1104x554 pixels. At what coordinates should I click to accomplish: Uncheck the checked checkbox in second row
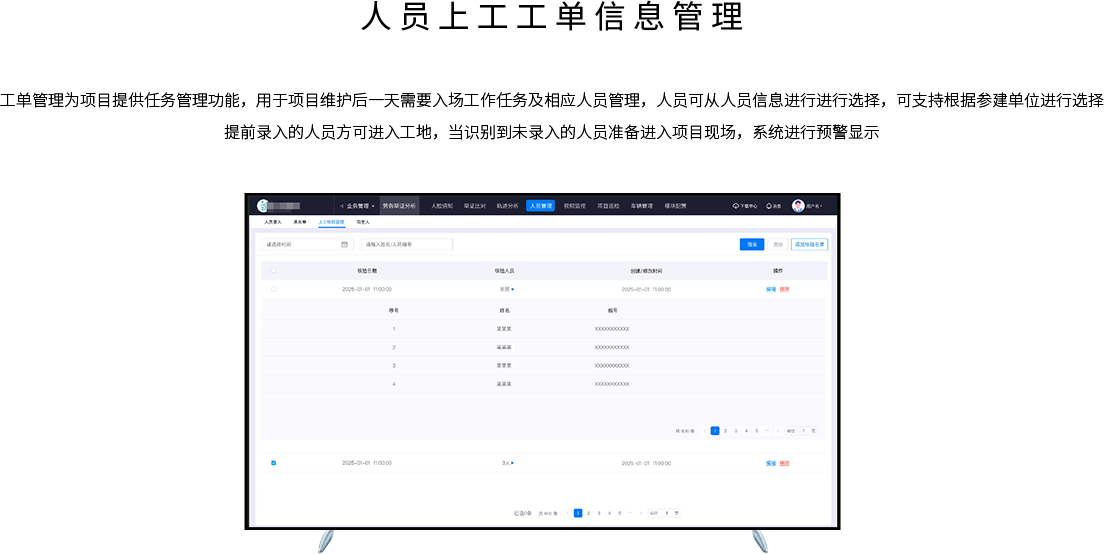[x=273, y=463]
